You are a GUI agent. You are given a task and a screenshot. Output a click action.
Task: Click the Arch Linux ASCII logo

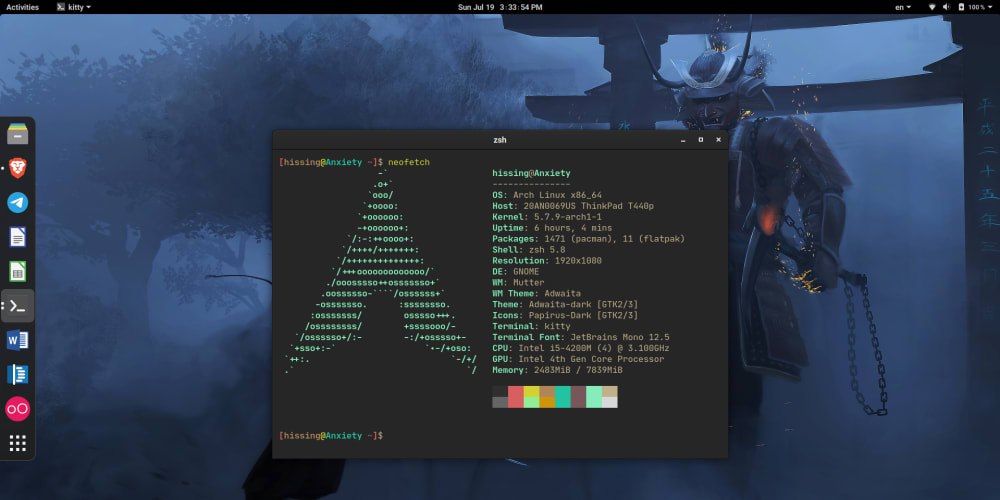(380, 272)
